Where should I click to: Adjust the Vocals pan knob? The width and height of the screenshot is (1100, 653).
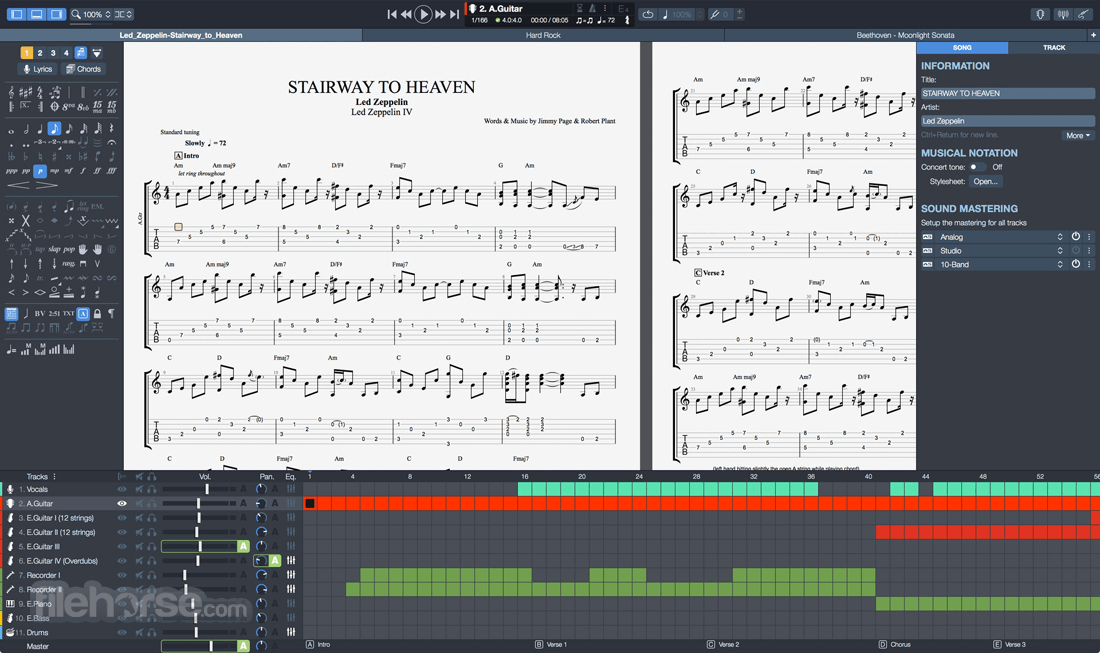pyautogui.click(x=261, y=489)
